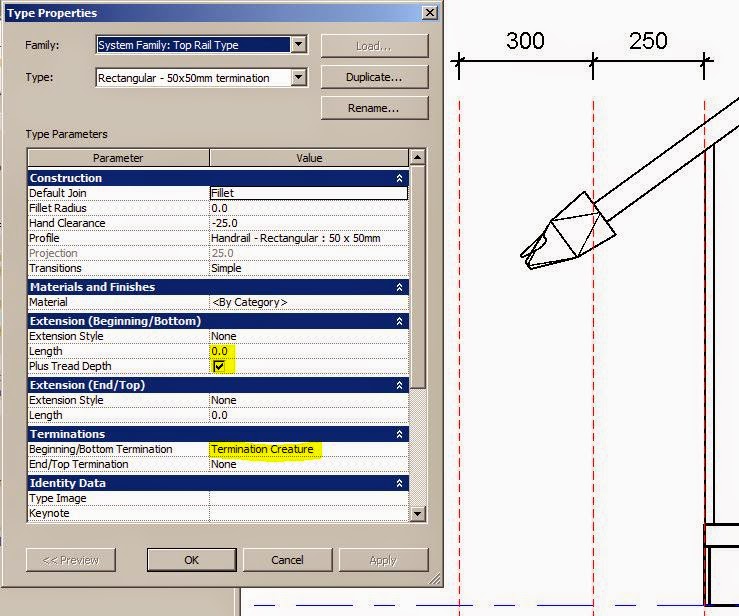
Task: Collapse the Materials and Finishes section
Action: [x=399, y=287]
